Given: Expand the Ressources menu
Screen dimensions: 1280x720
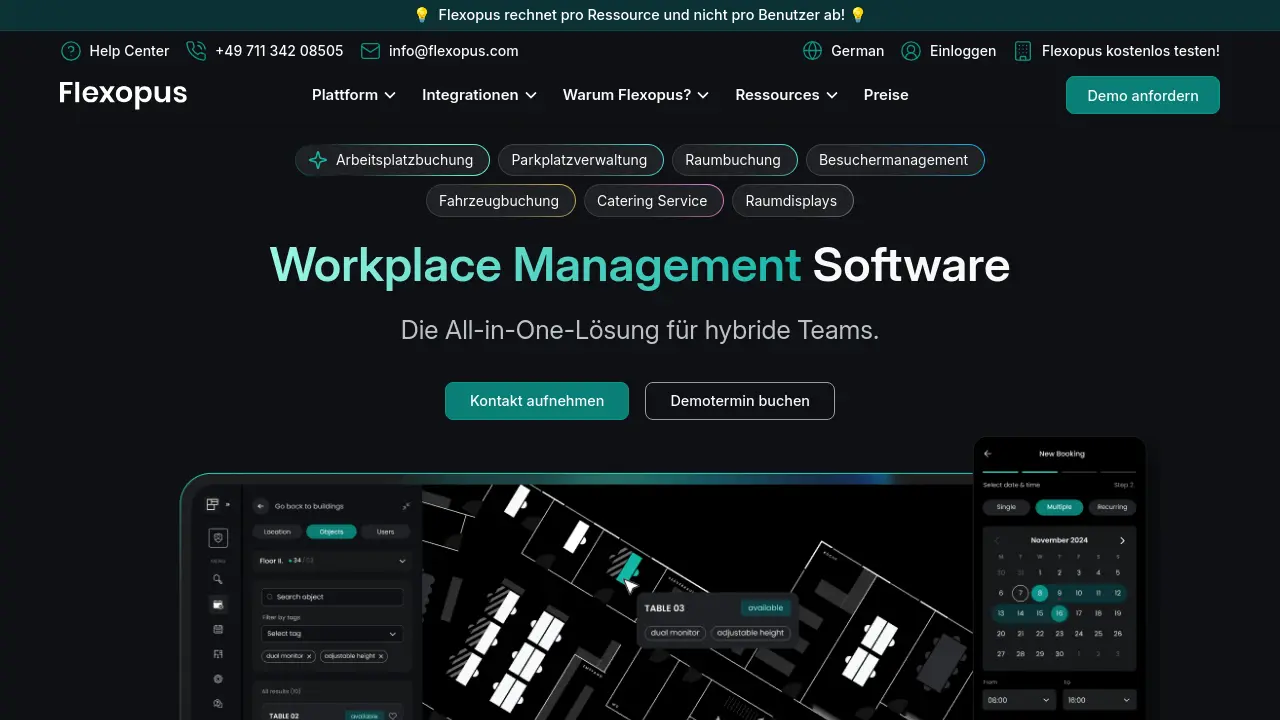Looking at the screenshot, I should tap(787, 95).
